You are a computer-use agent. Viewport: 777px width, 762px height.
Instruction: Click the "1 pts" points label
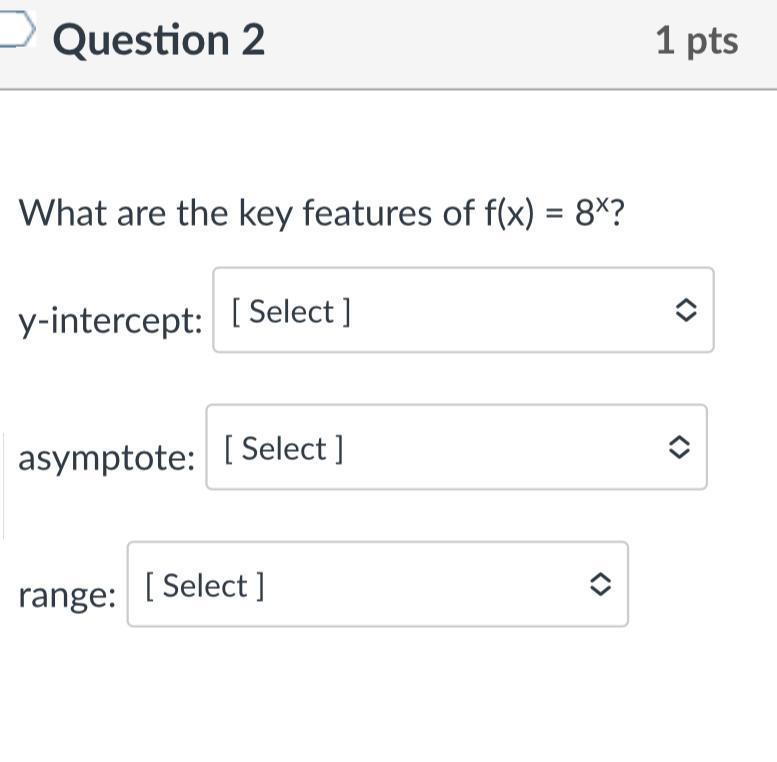[x=697, y=41]
